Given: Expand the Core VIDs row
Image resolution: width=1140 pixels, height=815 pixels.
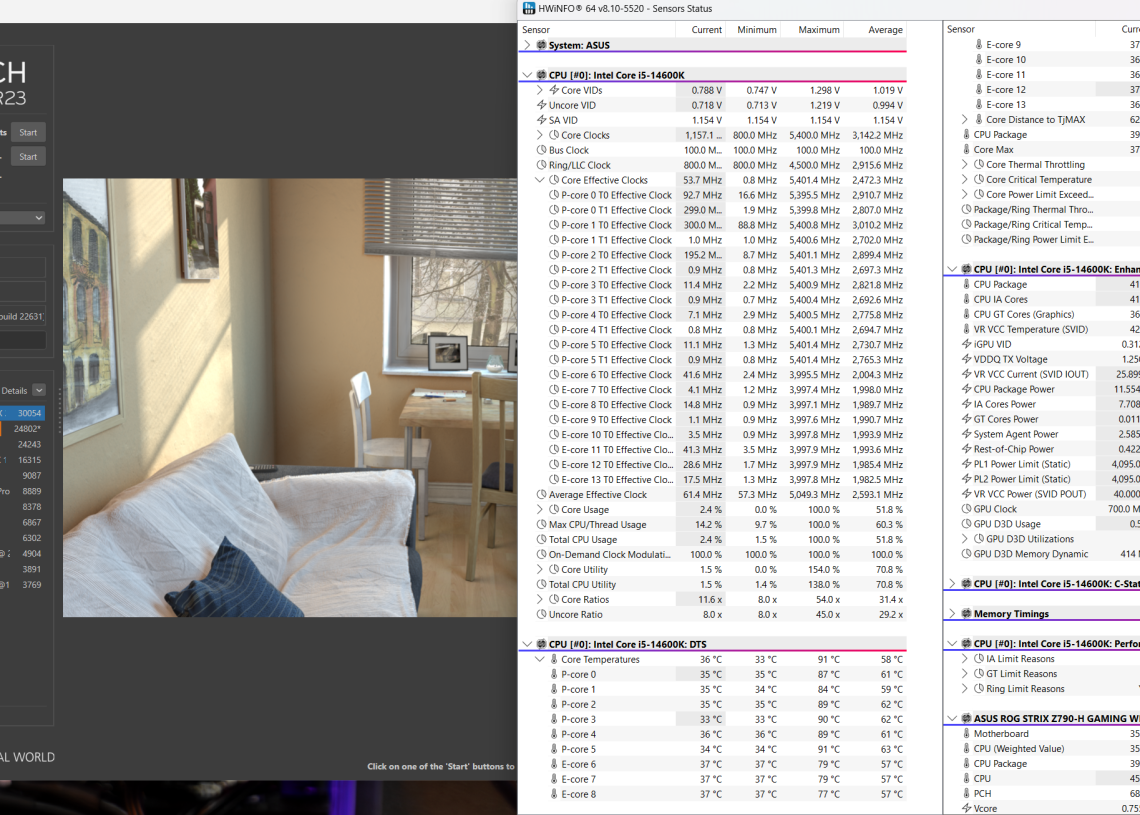Looking at the screenshot, I should (539, 90).
